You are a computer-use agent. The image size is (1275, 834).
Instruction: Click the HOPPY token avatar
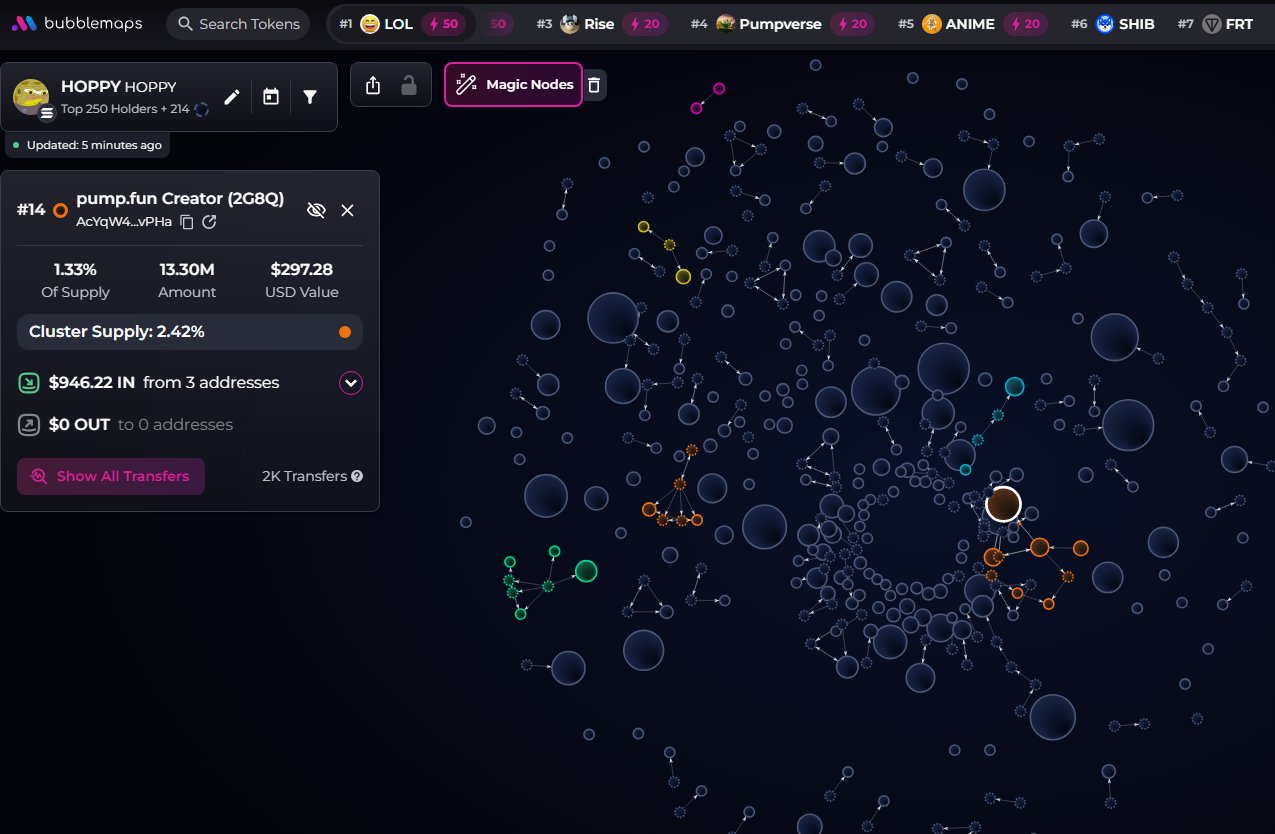[31, 97]
